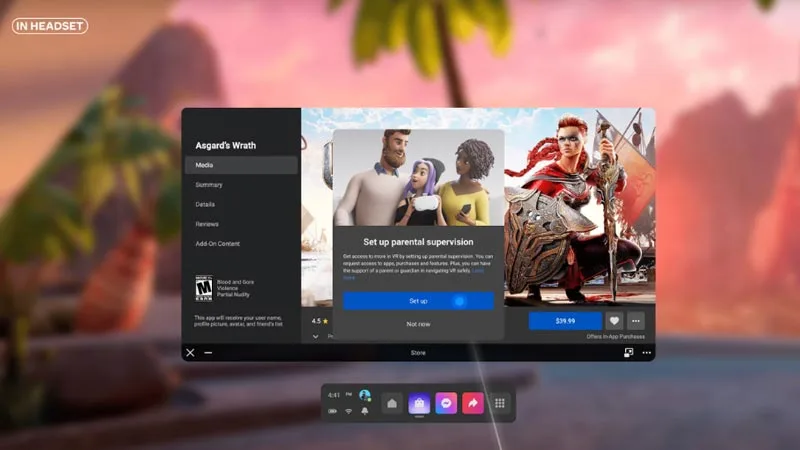Switch to the Summary section
The width and height of the screenshot is (800, 450).
209,185
